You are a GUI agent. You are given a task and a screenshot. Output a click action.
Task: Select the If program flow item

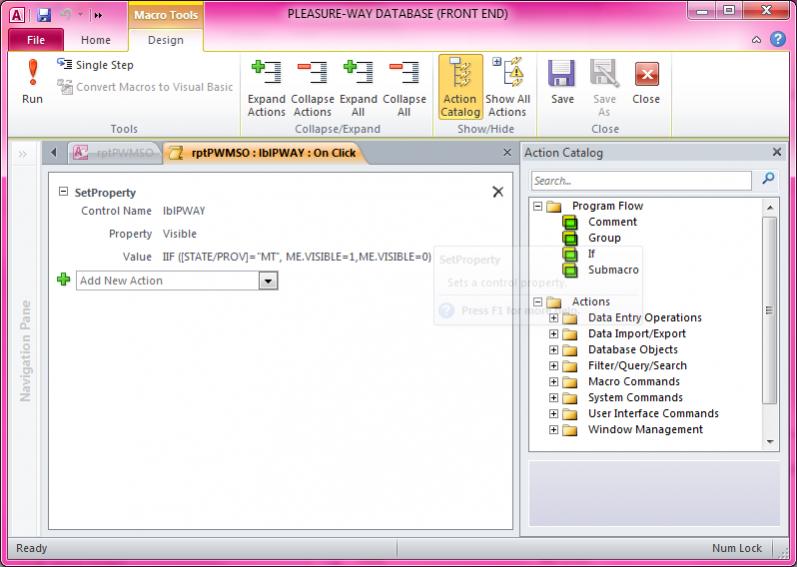[x=591, y=254]
